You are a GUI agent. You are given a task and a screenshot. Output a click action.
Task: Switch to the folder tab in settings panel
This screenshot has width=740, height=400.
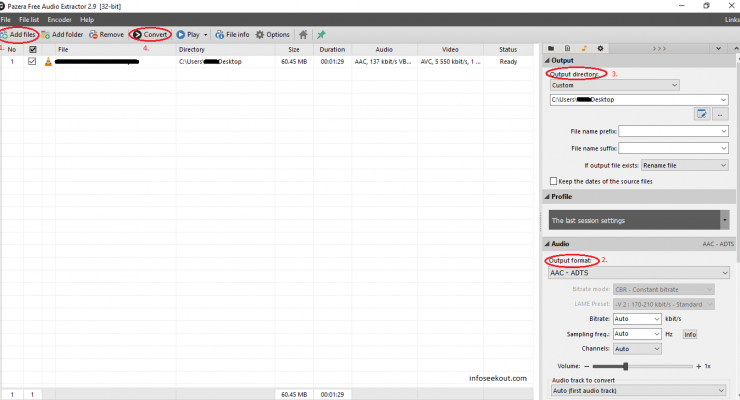tap(551, 49)
